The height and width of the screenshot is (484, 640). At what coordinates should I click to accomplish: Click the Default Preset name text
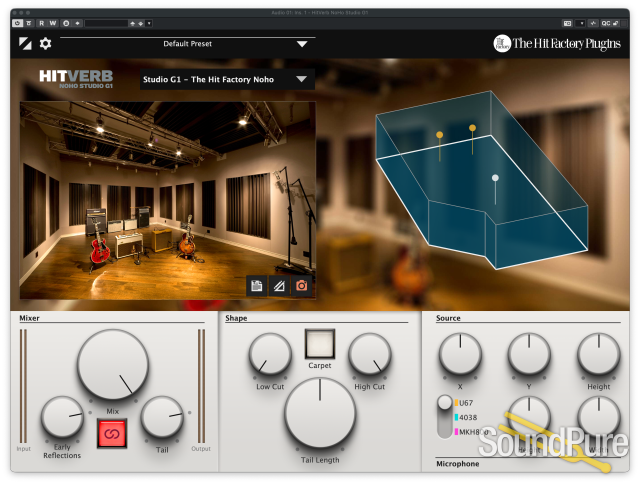187,44
